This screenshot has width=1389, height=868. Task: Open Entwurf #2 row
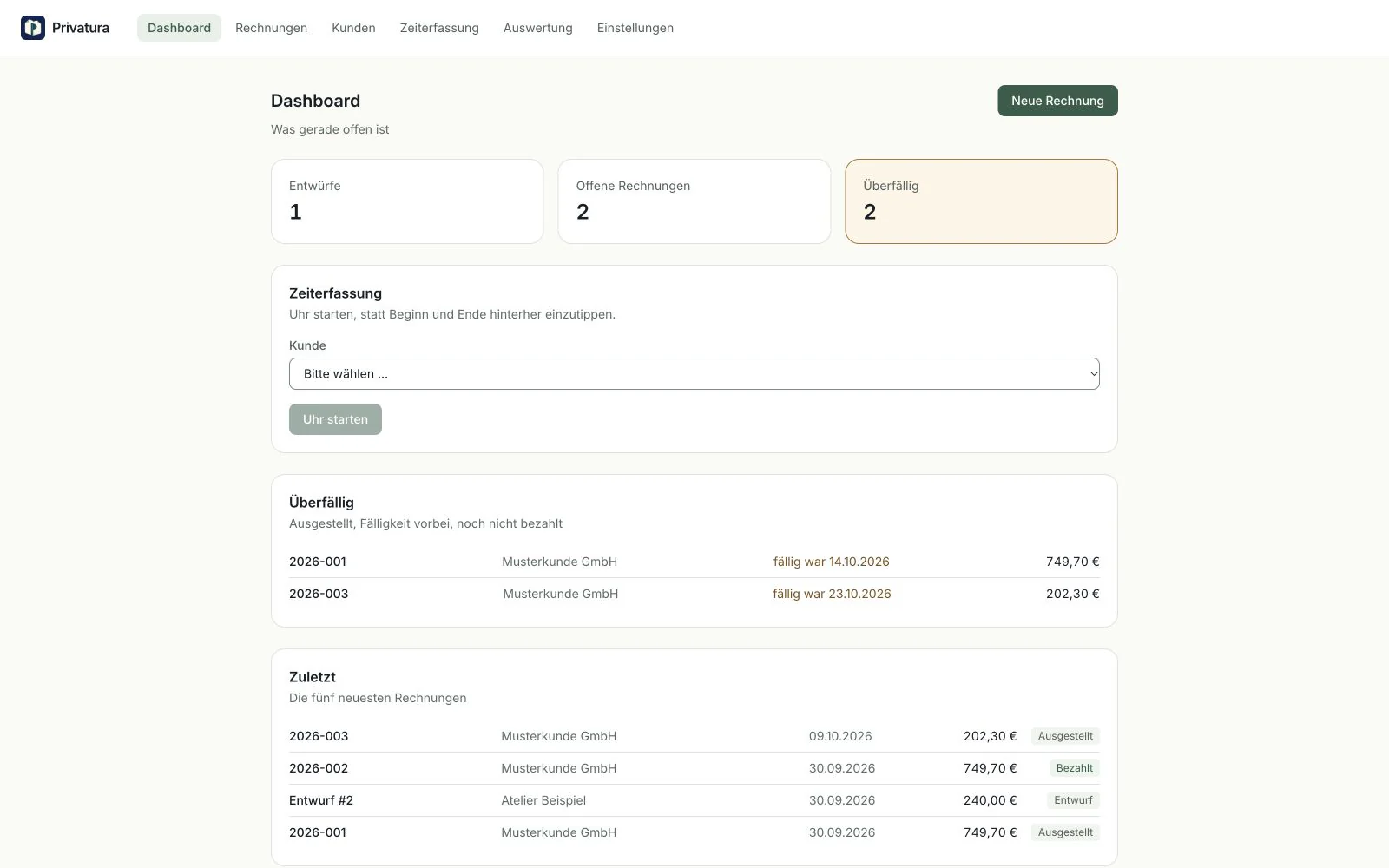coord(694,800)
